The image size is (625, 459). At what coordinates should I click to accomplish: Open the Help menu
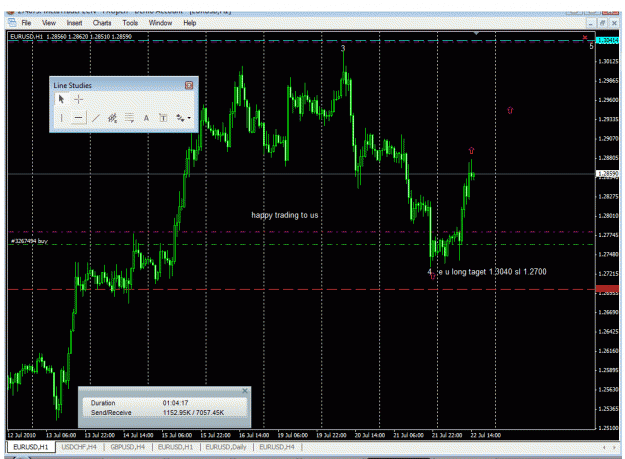coord(190,23)
